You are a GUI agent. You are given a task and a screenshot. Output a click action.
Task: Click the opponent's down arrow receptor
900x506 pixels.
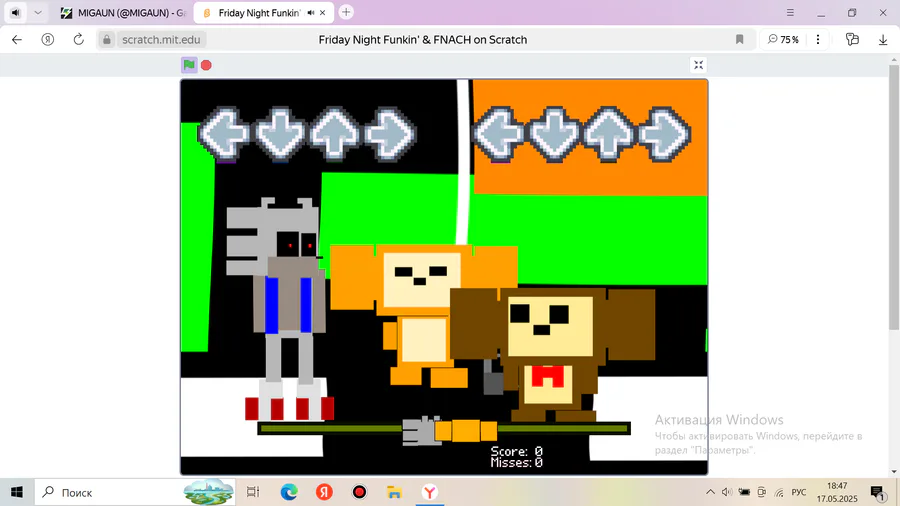pos(280,134)
